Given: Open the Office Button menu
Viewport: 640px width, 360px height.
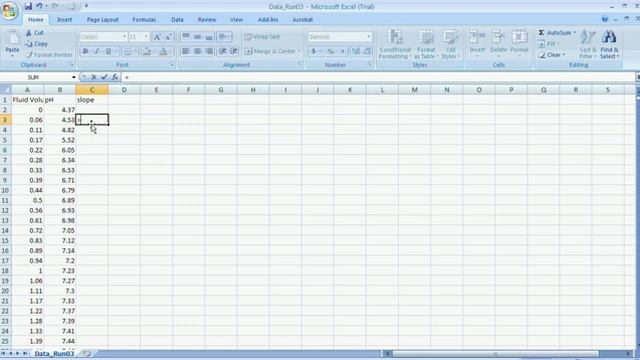Looking at the screenshot, I should (x=9, y=10).
